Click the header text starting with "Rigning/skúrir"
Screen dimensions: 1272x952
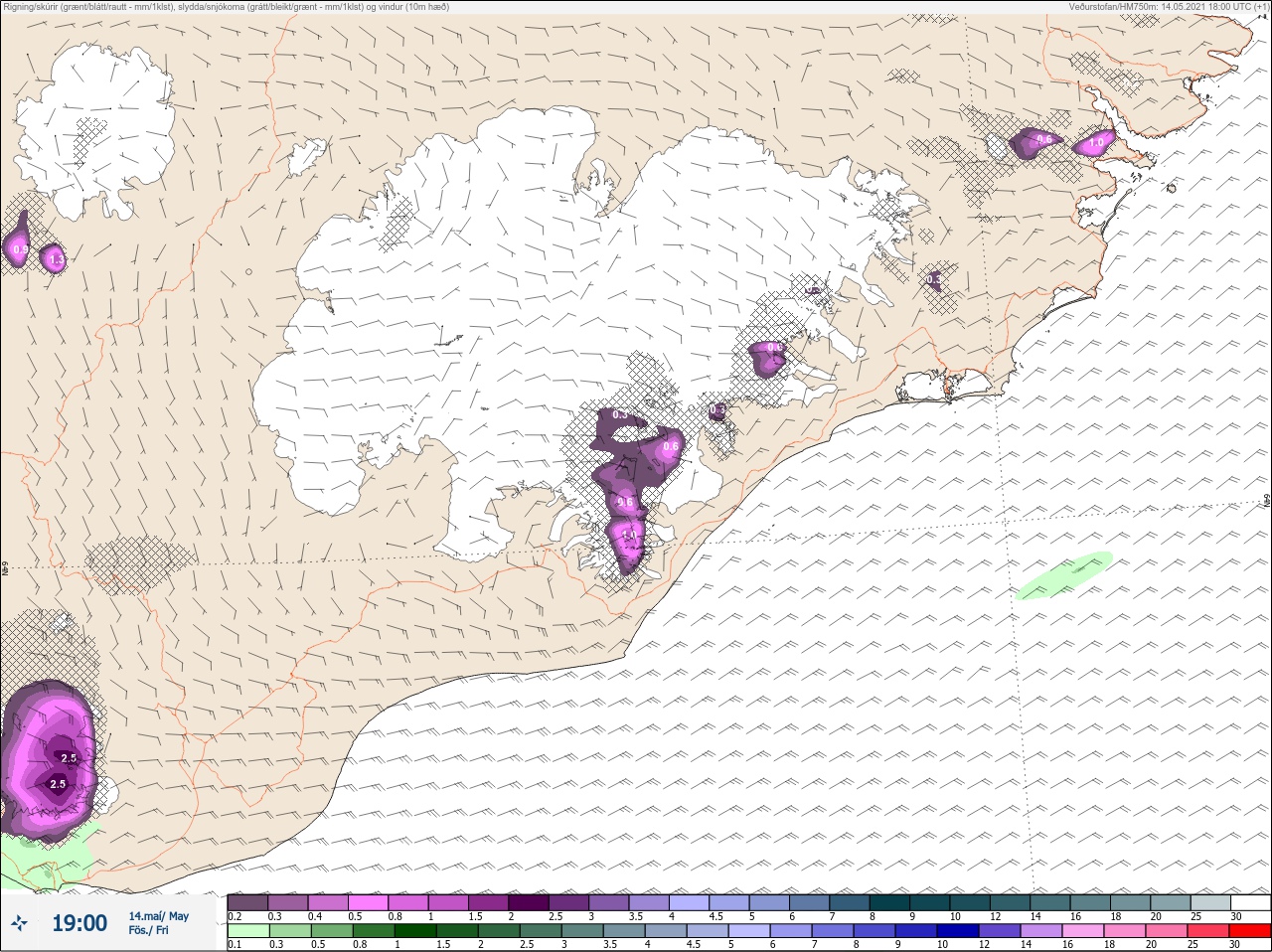point(226,7)
